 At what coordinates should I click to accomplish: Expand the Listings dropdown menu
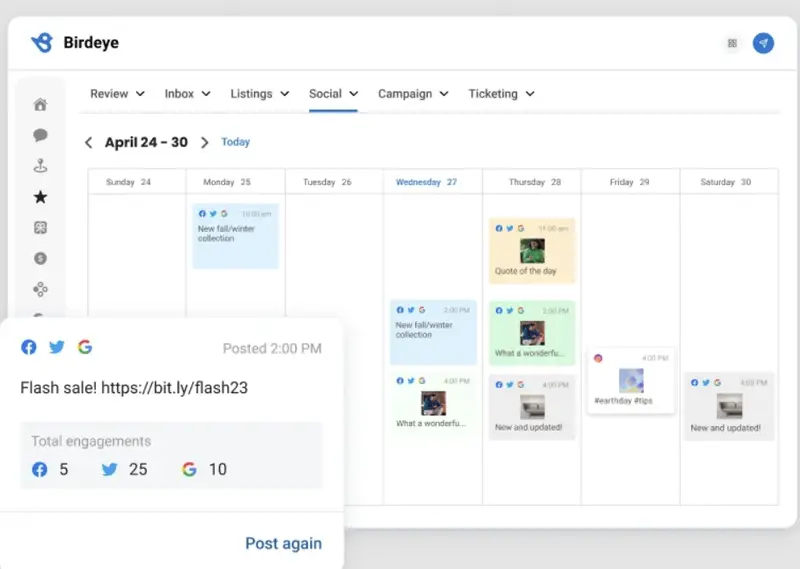point(259,94)
